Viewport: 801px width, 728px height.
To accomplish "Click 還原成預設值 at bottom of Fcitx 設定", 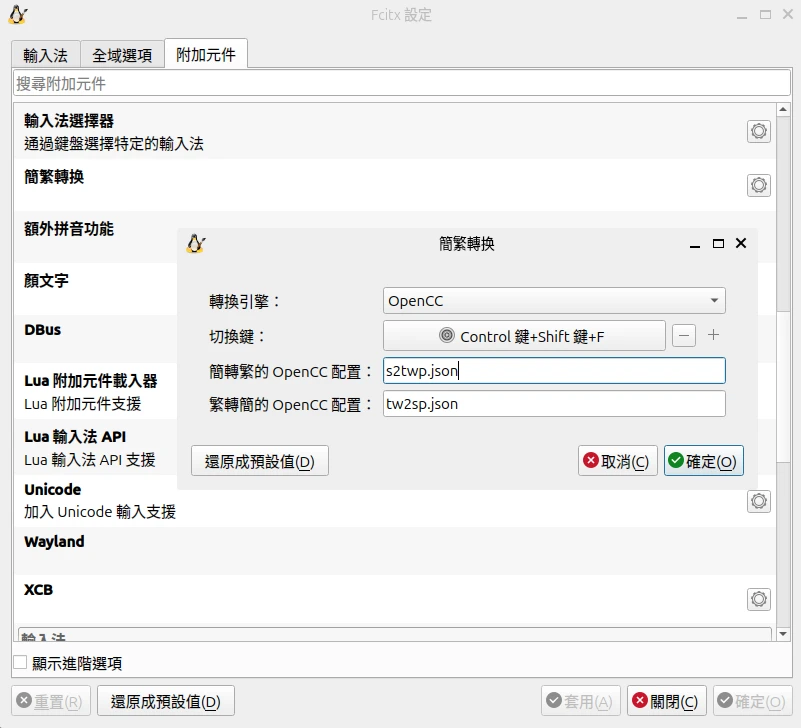I will click(x=166, y=700).
